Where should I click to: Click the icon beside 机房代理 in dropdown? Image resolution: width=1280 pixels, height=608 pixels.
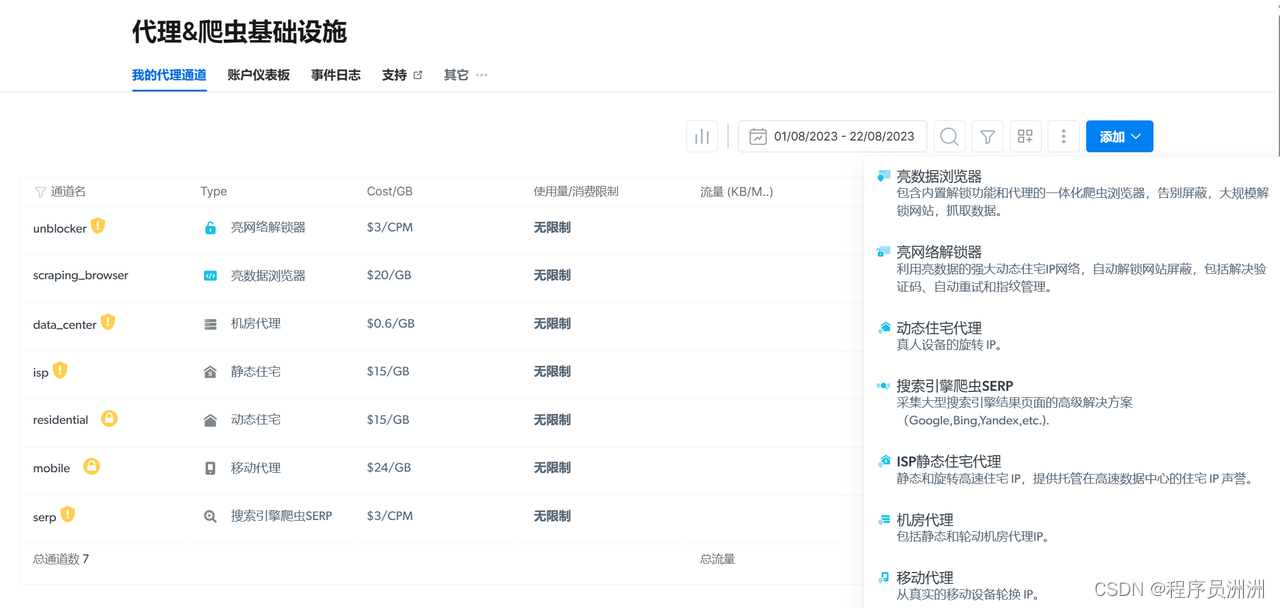pos(883,520)
